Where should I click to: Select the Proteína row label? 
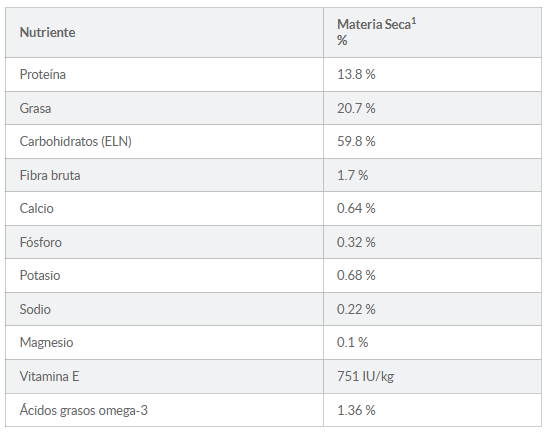43,74
